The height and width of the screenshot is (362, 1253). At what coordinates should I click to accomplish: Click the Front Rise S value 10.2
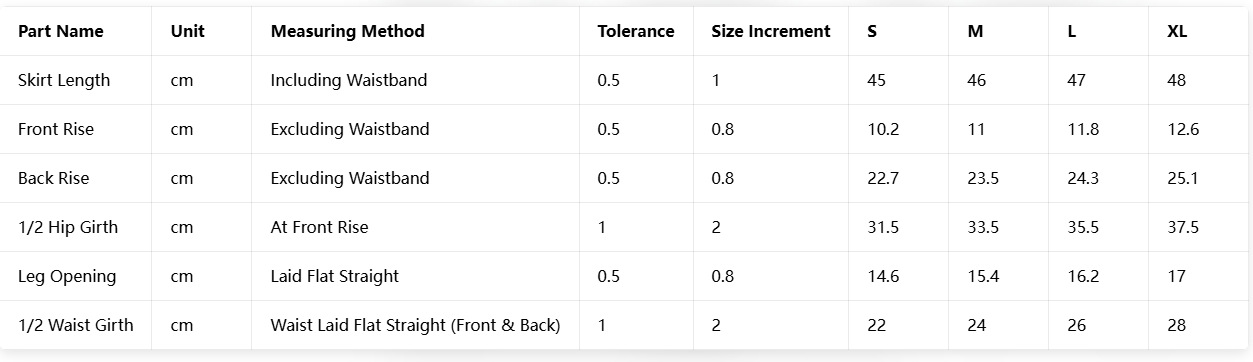[883, 129]
